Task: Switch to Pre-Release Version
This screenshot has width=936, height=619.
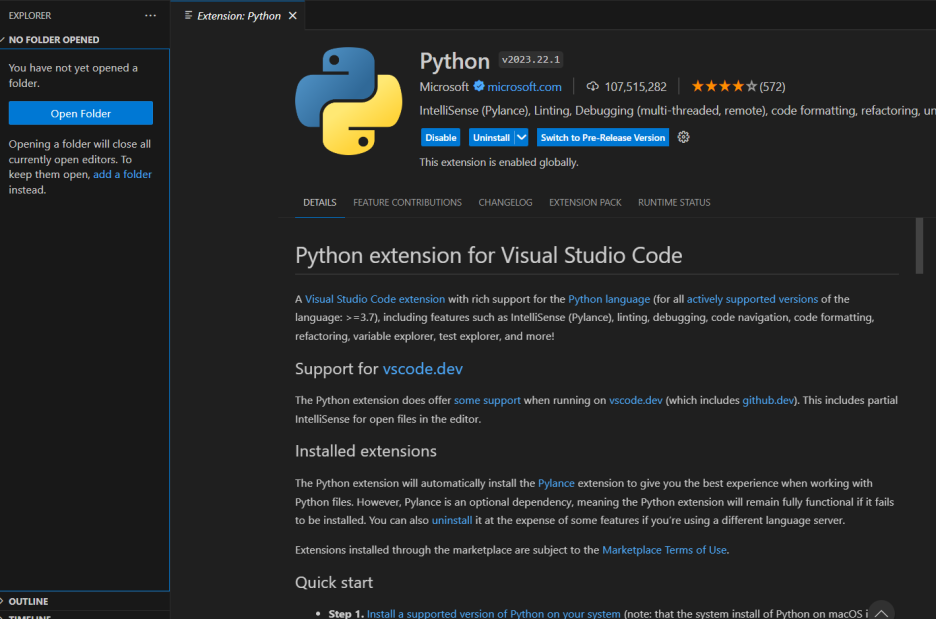Action: click(x=602, y=137)
